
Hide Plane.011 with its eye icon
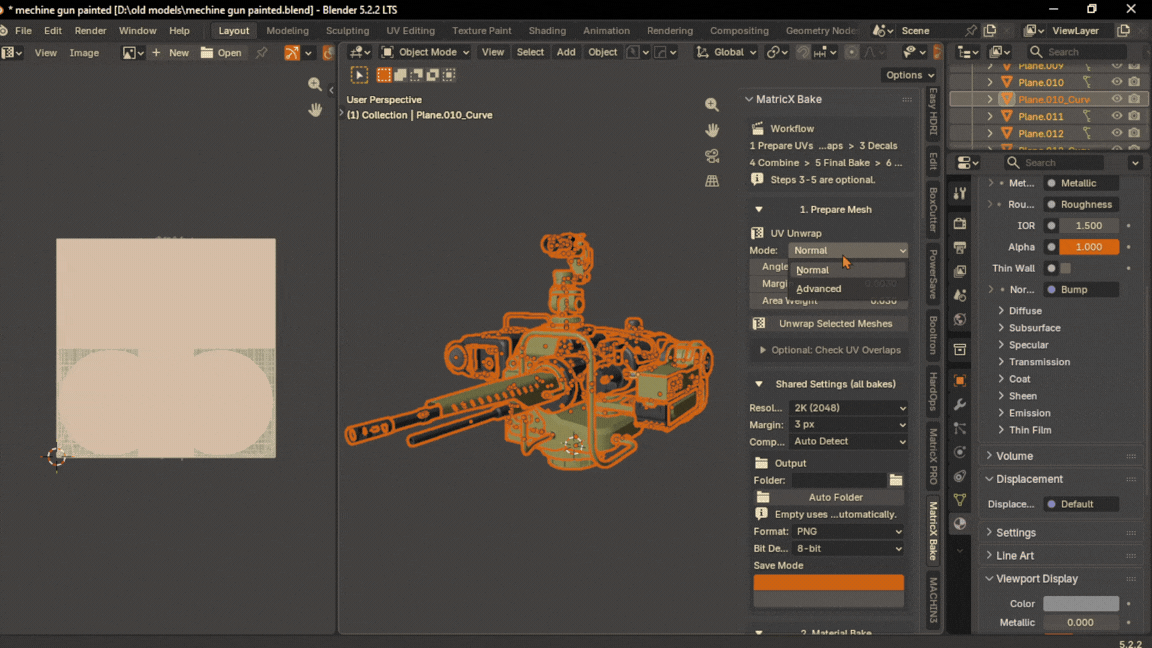coord(1117,116)
